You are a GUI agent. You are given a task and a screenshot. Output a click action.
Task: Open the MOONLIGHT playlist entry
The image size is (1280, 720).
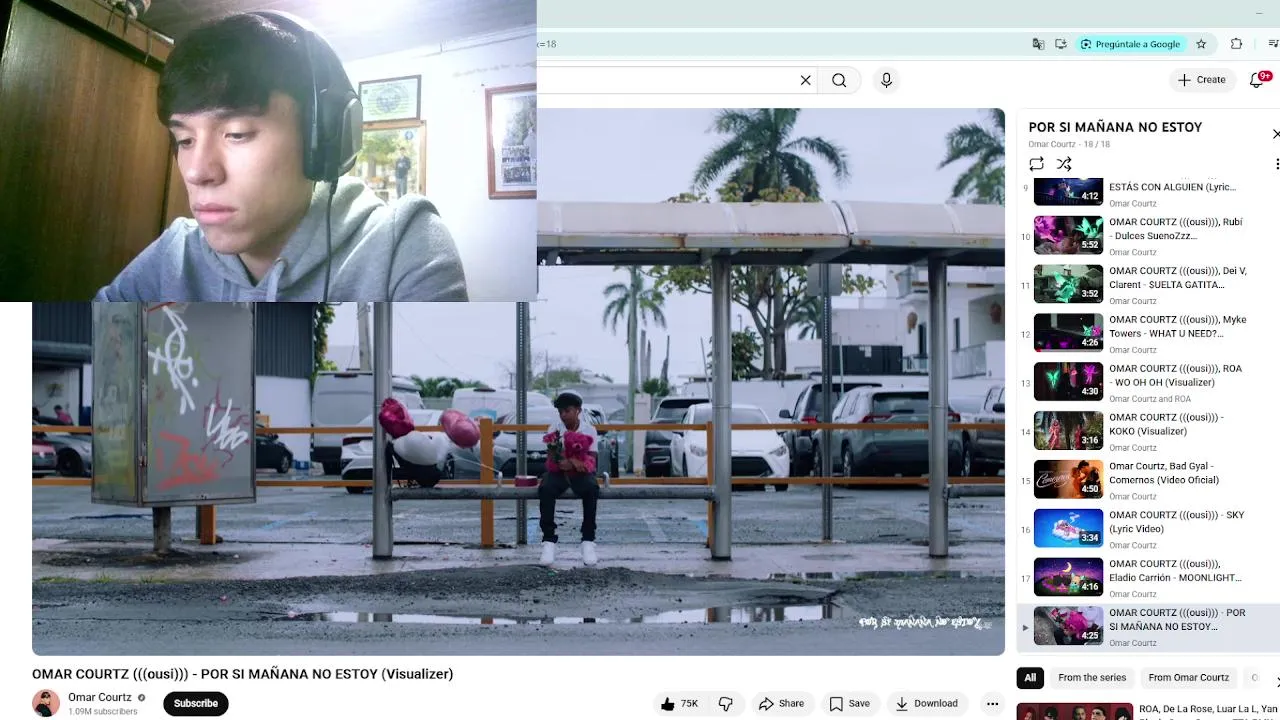[1147, 578]
